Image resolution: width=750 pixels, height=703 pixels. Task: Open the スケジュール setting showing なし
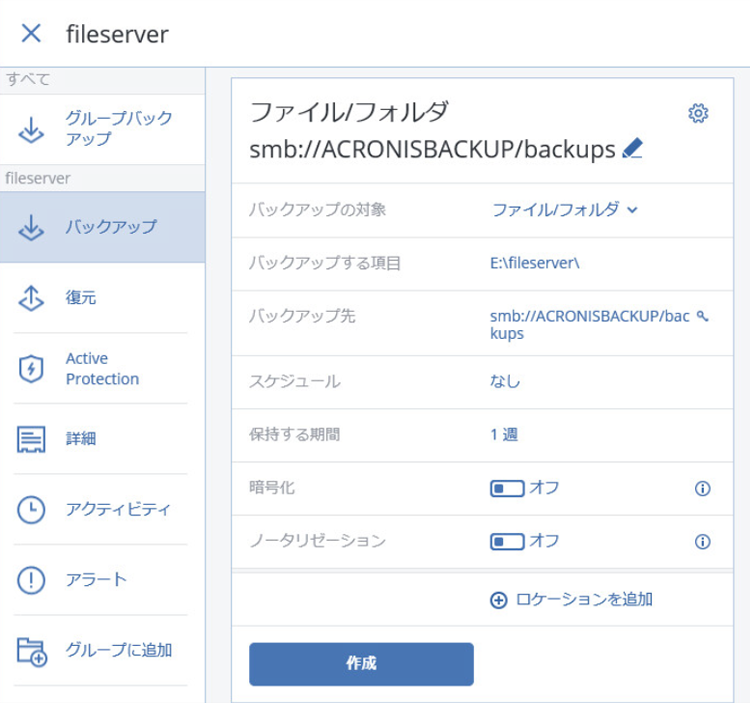click(x=505, y=381)
